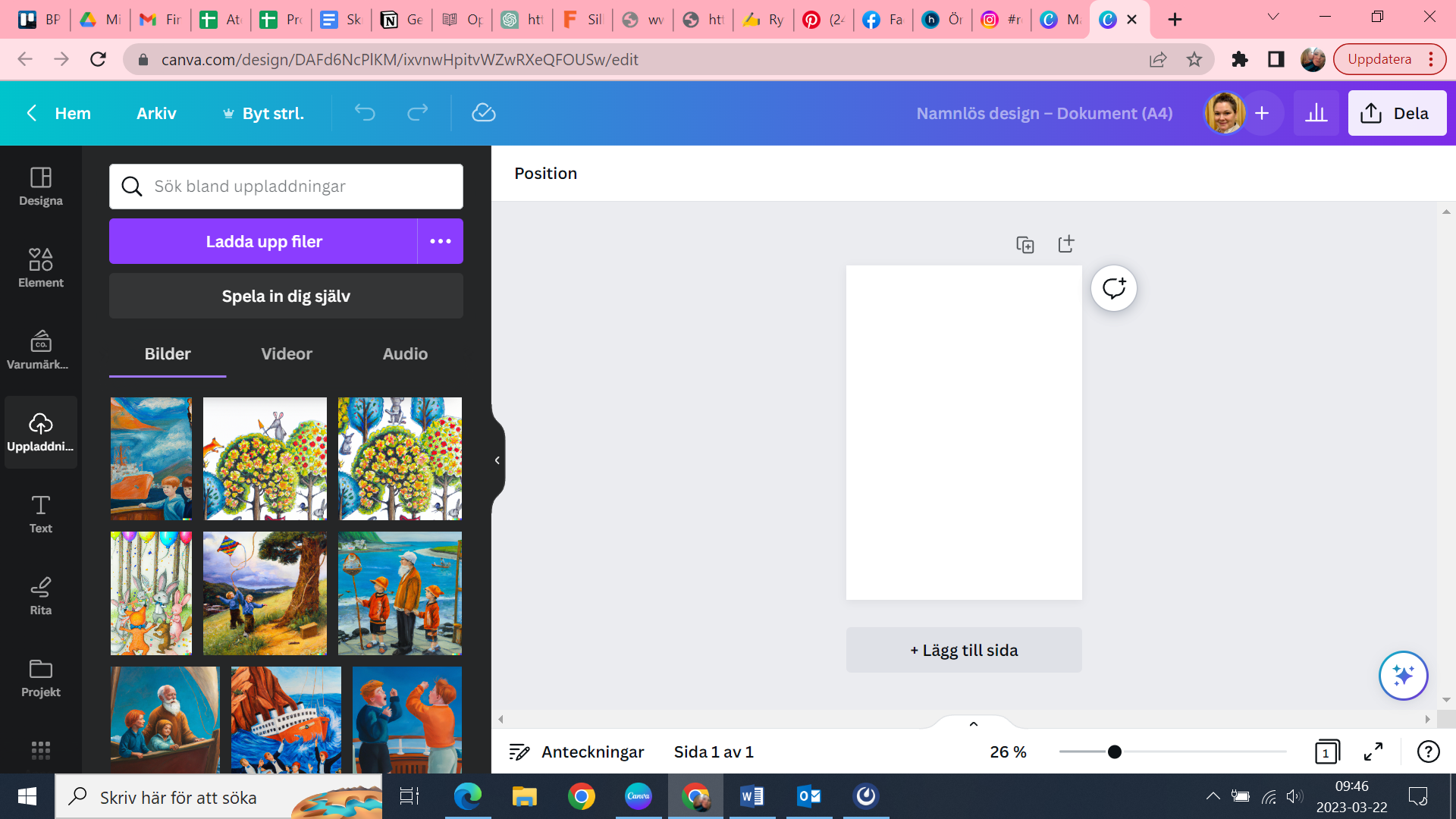The width and height of the screenshot is (1456, 819).
Task: Switch to the Bilder tab
Action: tap(168, 354)
